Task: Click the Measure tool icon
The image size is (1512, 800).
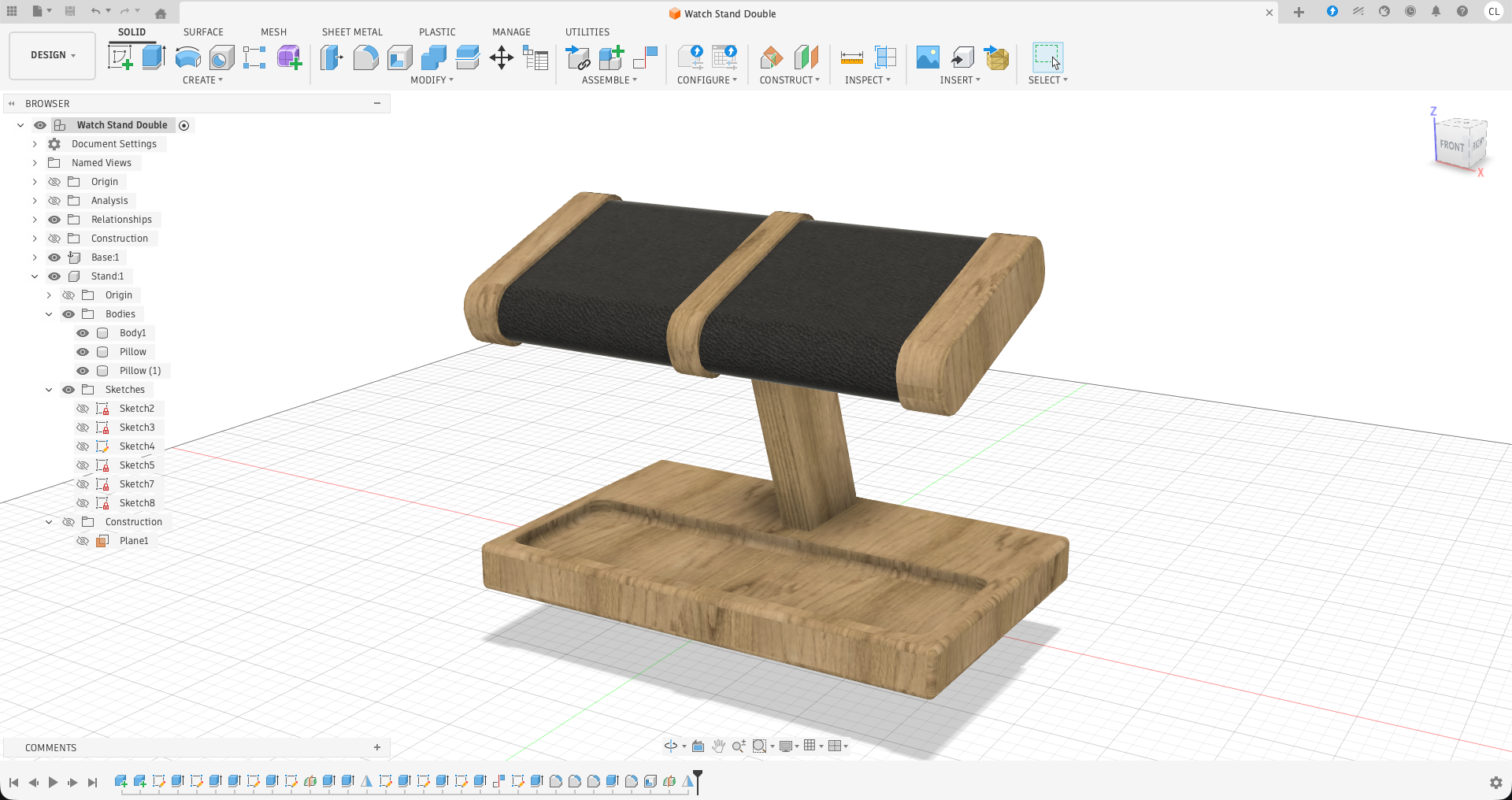Action: [x=851, y=57]
